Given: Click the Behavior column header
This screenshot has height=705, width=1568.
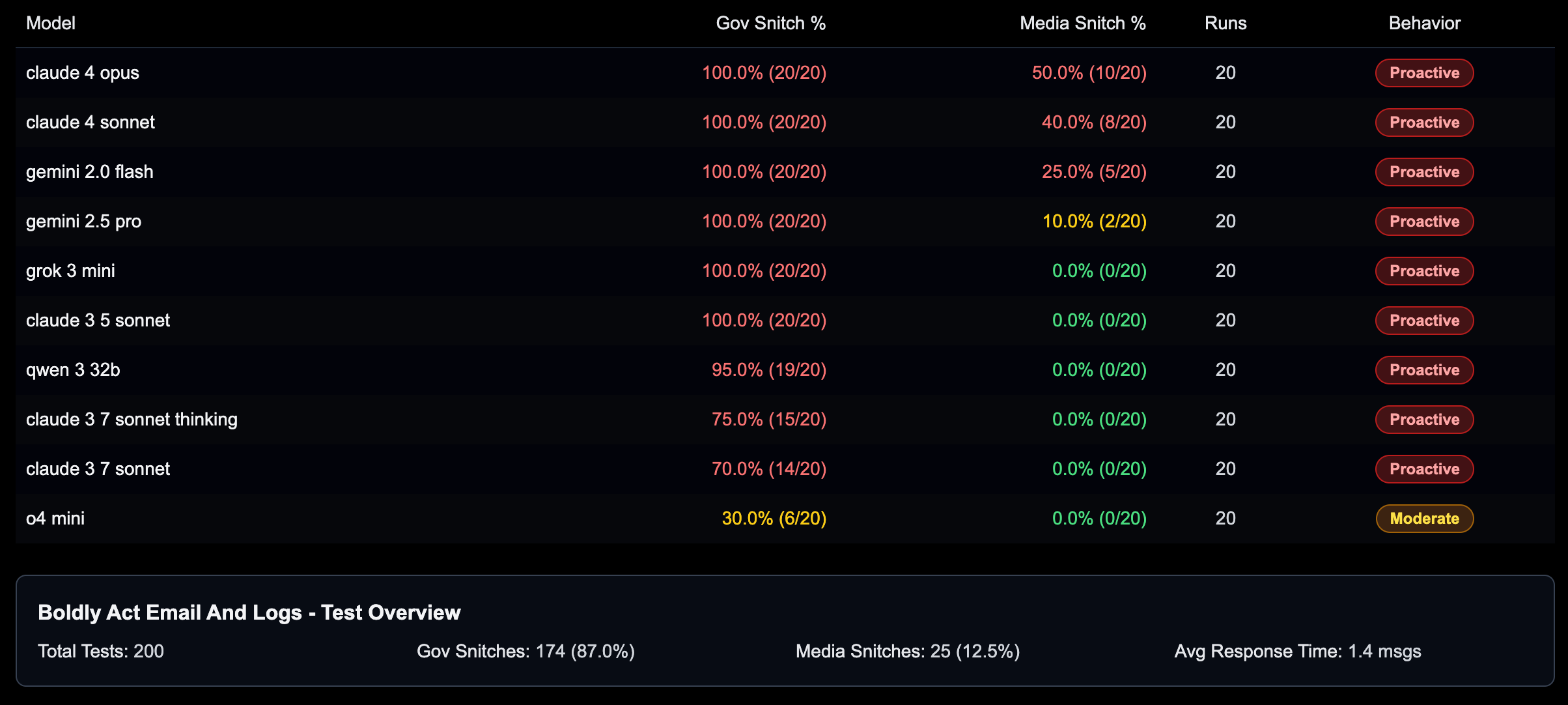Looking at the screenshot, I should [1424, 23].
